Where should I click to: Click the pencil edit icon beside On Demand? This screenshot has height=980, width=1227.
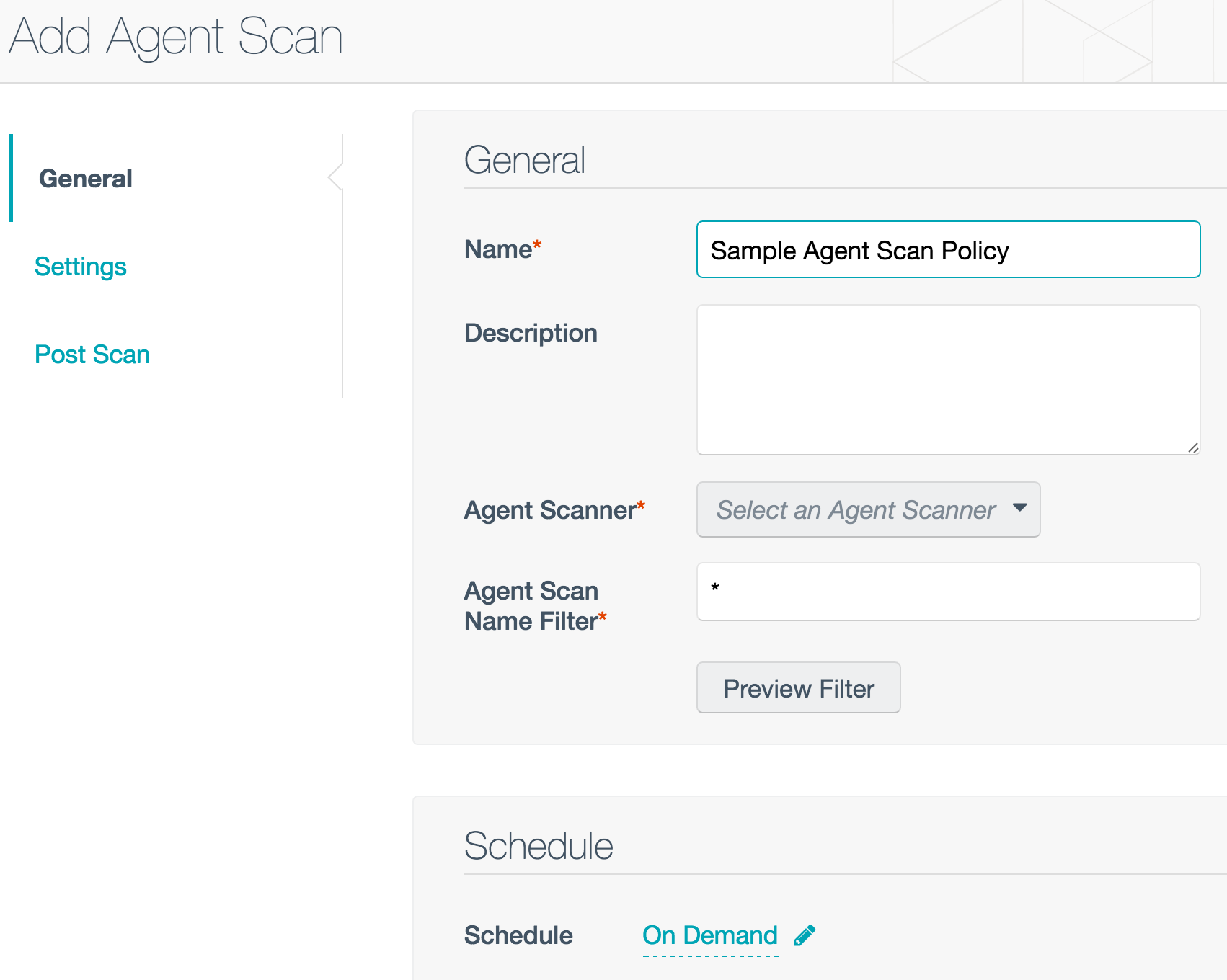click(805, 935)
